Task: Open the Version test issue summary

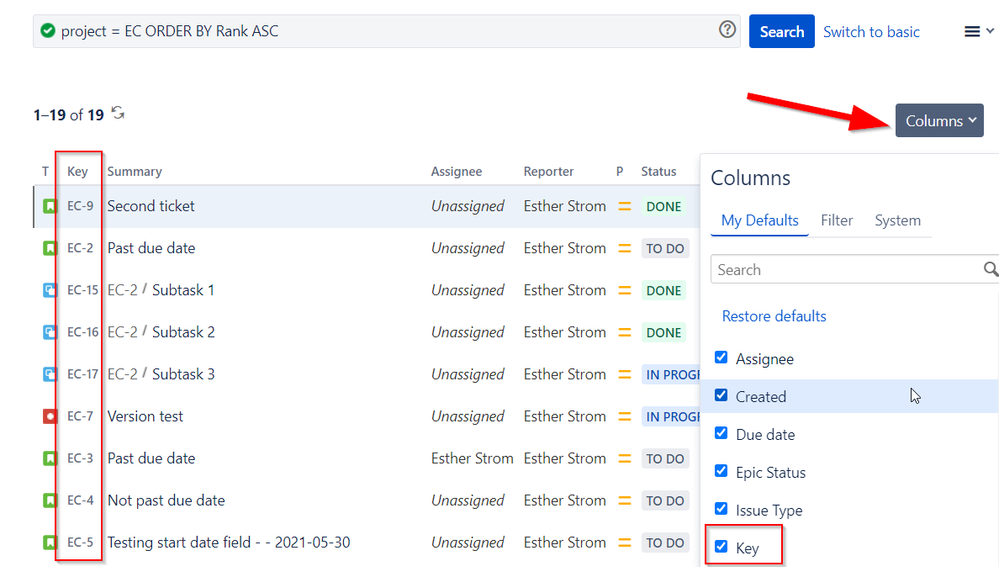Action: [145, 416]
